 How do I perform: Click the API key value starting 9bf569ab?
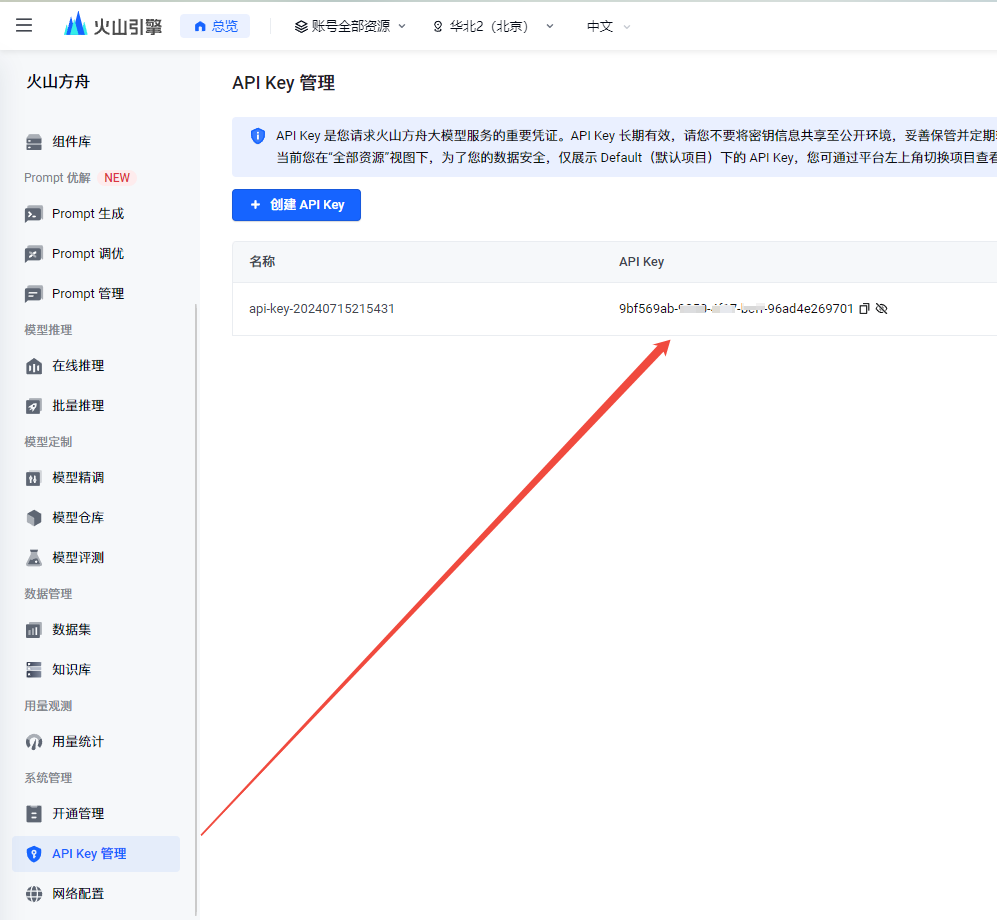coord(736,309)
